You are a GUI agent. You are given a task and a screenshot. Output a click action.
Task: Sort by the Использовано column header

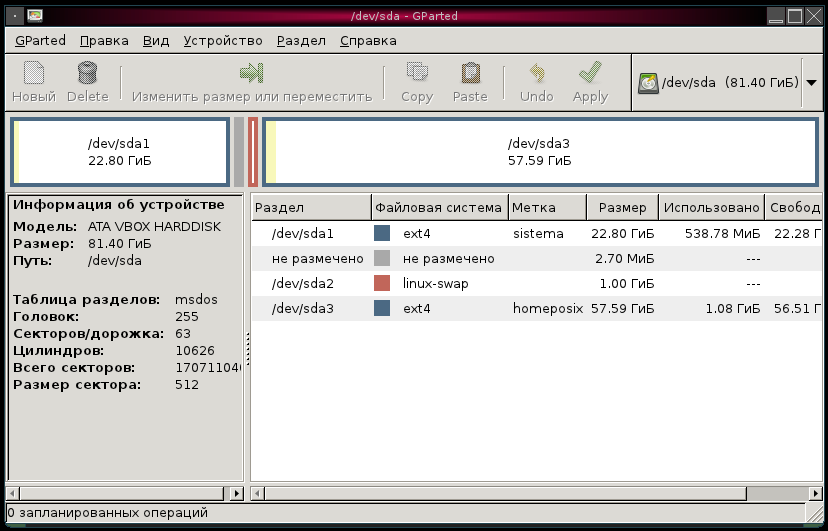[x=711, y=207]
